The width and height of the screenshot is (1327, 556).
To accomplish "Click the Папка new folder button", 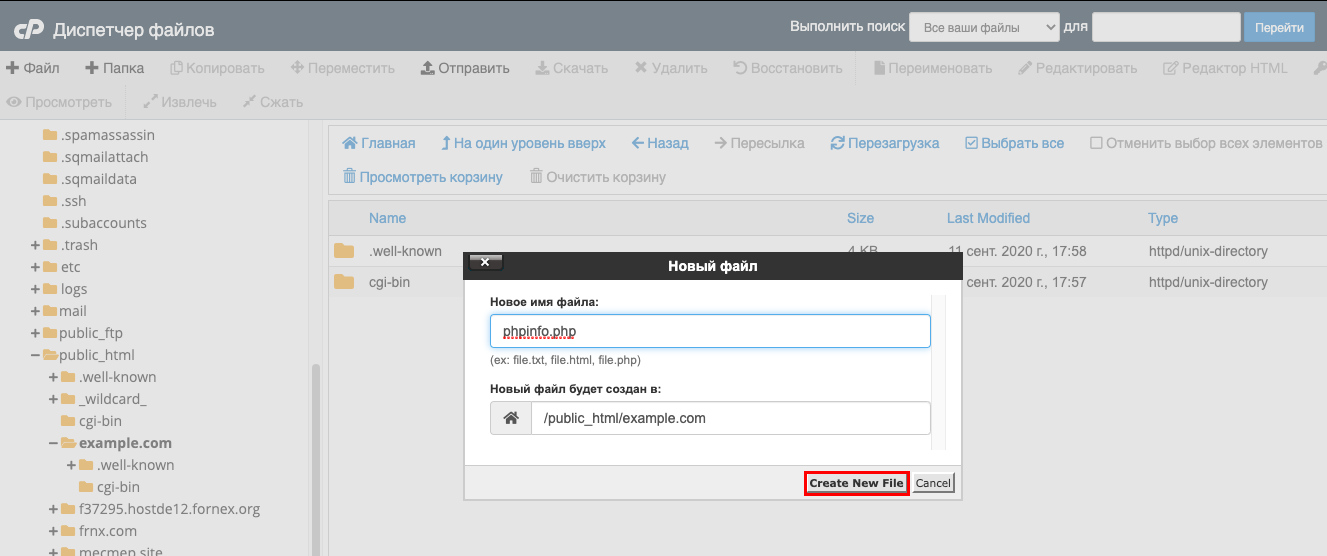I will (114, 68).
